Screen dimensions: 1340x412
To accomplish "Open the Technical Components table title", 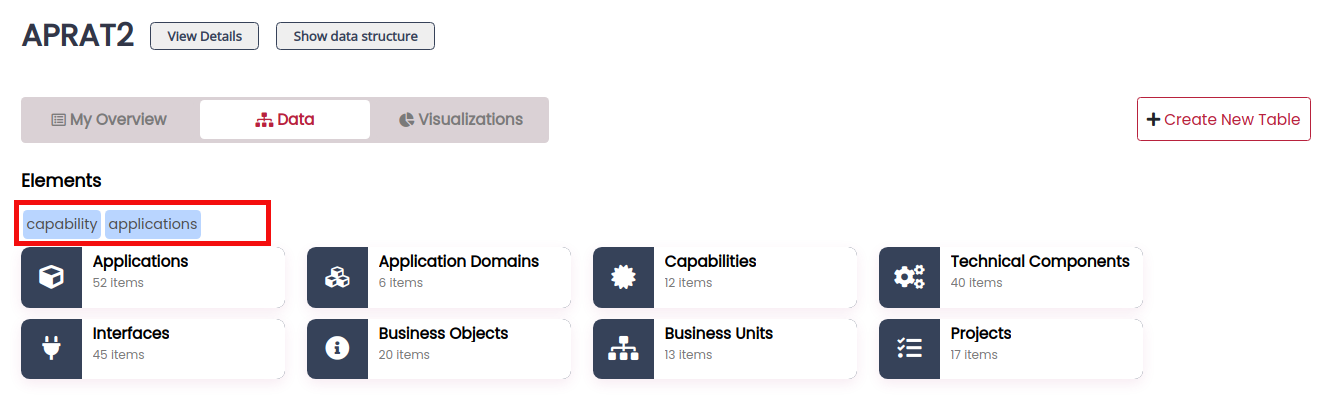I will click(x=1040, y=261).
